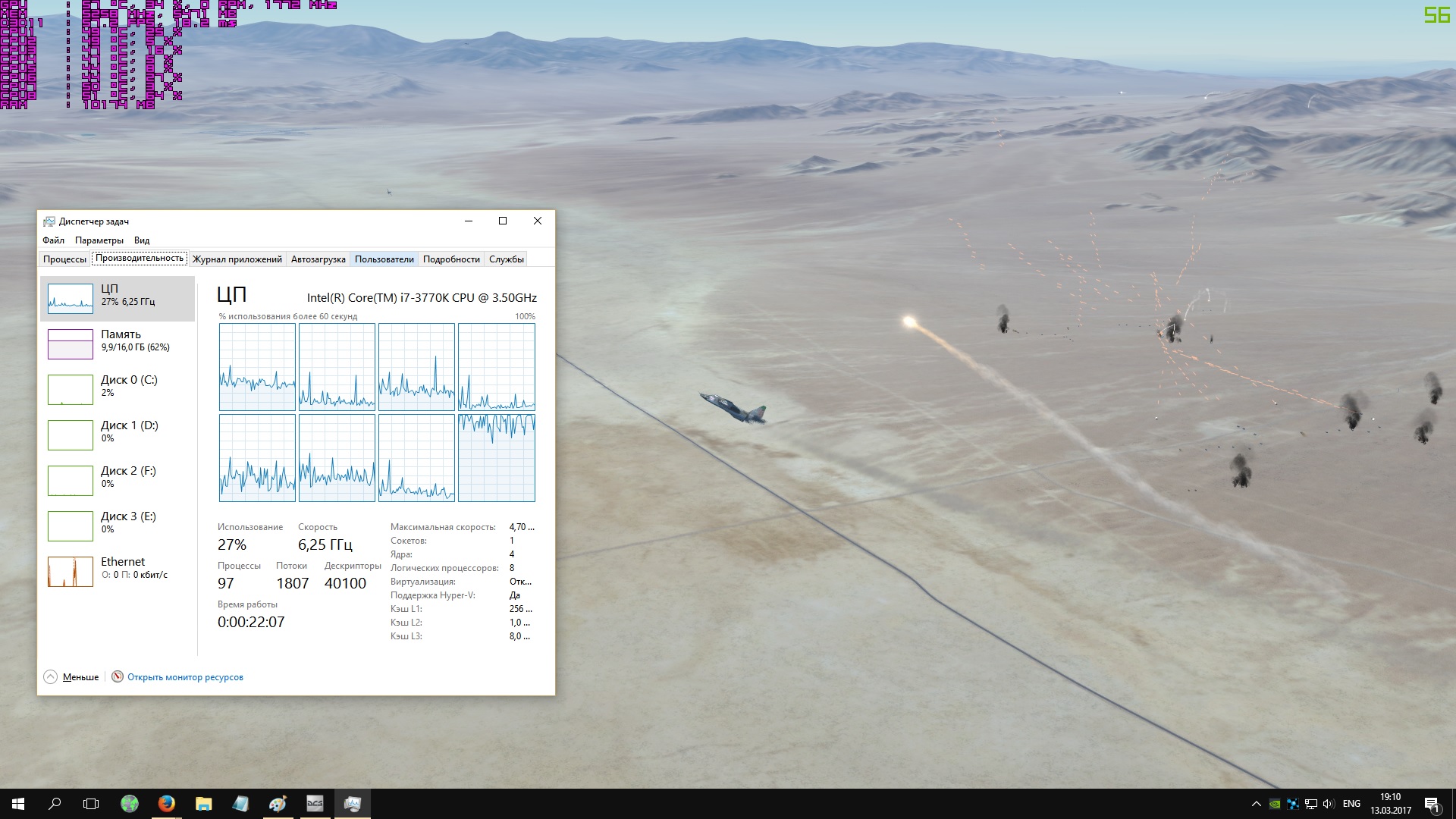Open the Paint palette icon in taskbar

click(x=278, y=804)
